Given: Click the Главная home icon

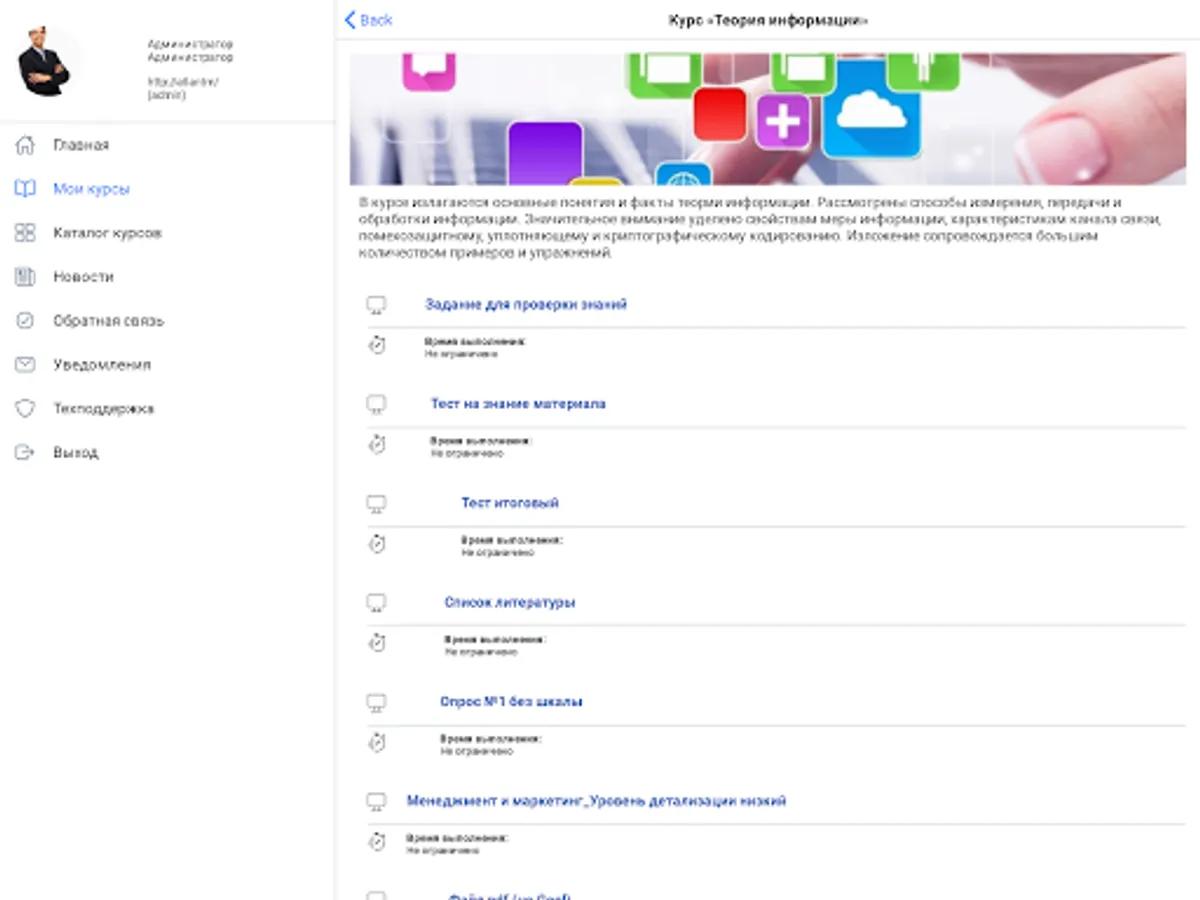Looking at the screenshot, I should 25,145.
